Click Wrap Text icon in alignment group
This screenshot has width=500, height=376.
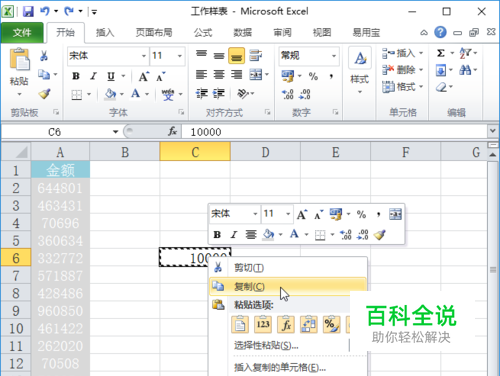255,55
